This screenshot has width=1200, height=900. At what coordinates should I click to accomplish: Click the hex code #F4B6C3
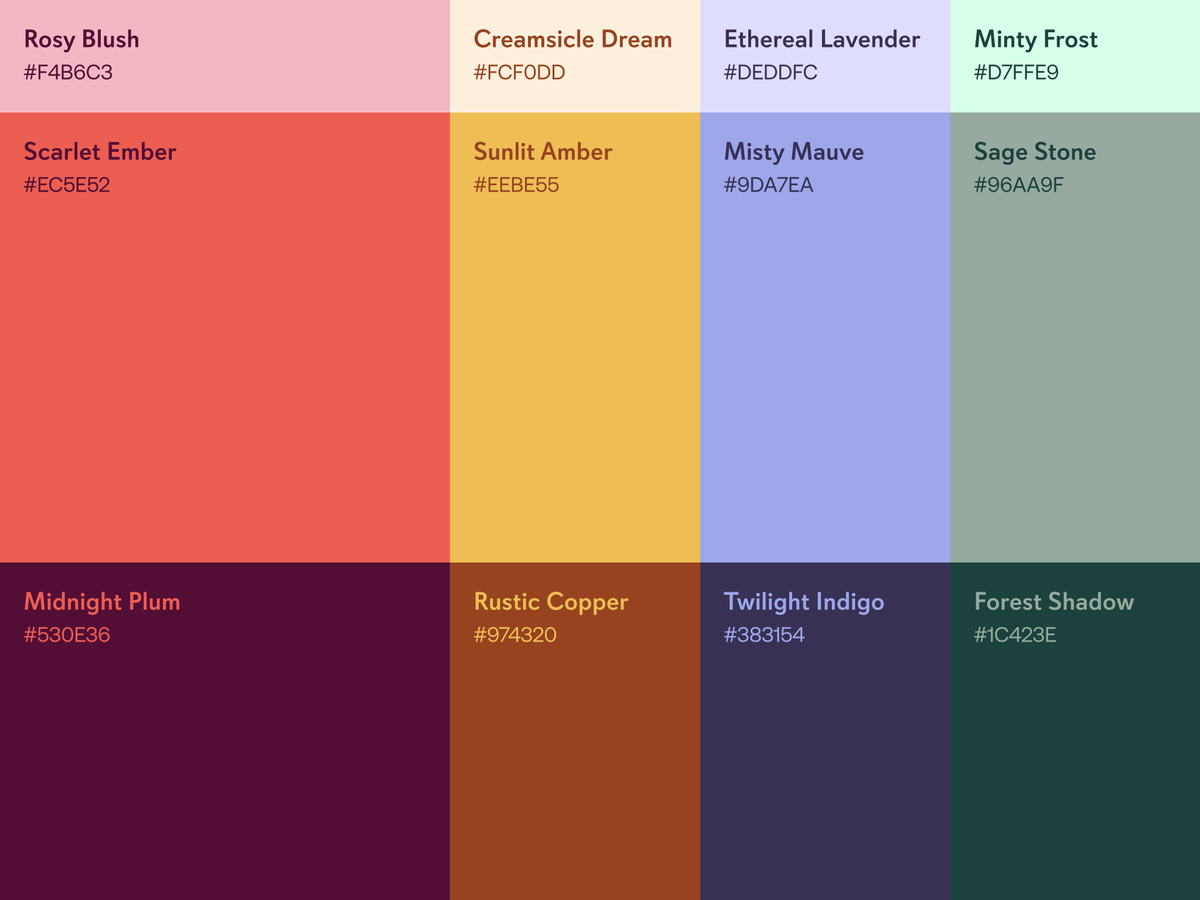tap(68, 72)
